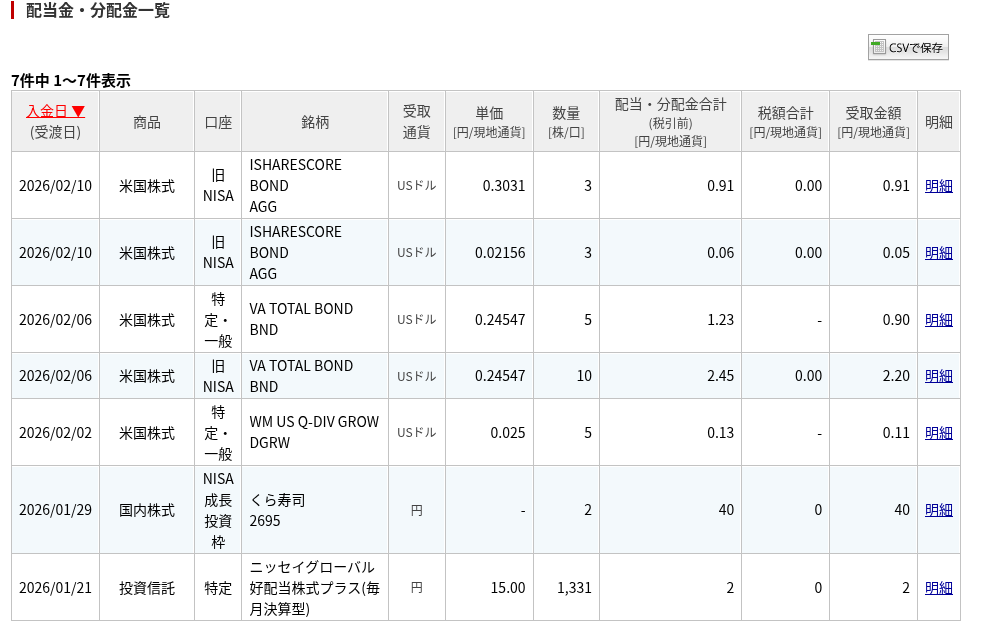Show 明細 for くら寿司 dividend
The image size is (985, 640).
tap(938, 509)
